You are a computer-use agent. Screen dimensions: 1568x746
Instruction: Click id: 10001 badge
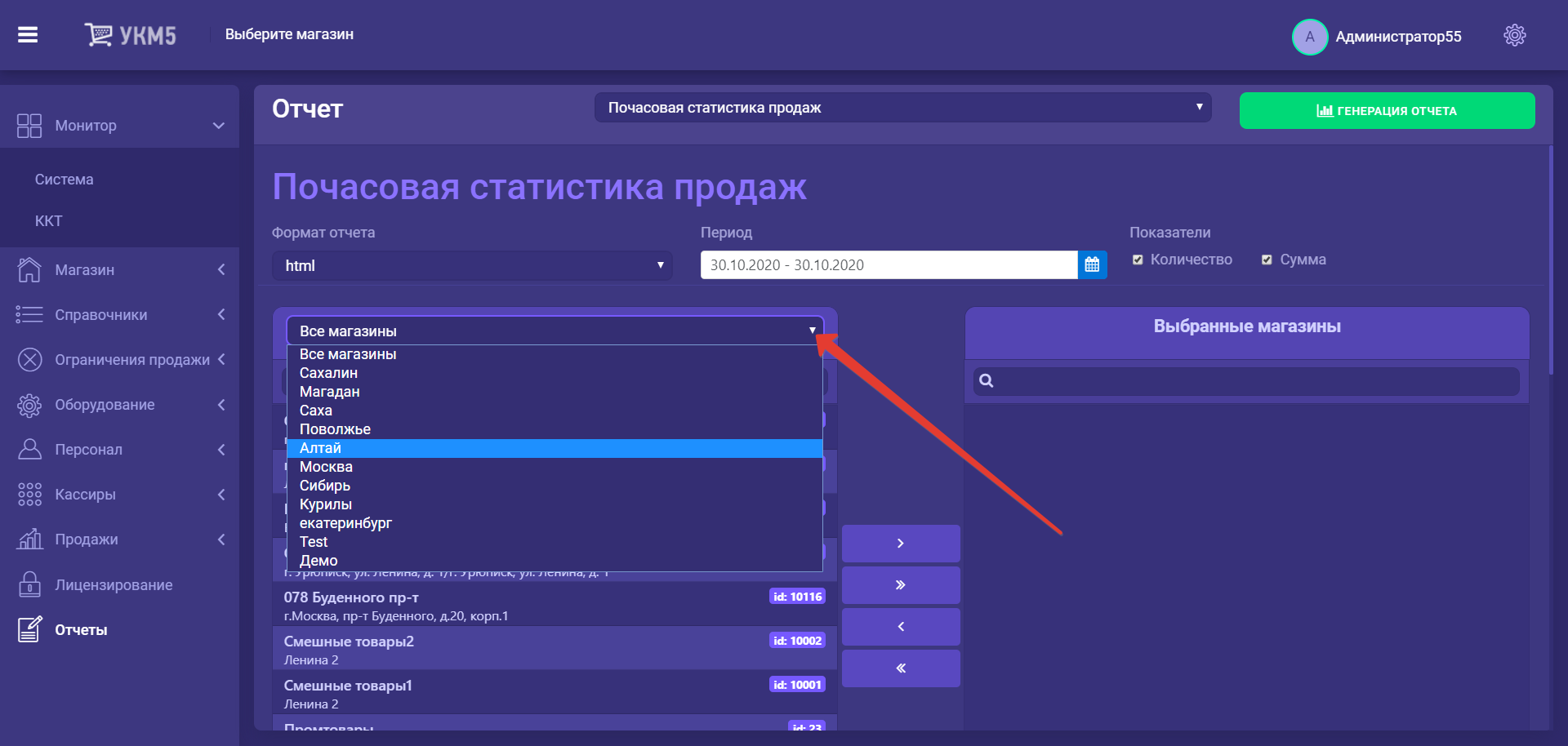pos(797,685)
